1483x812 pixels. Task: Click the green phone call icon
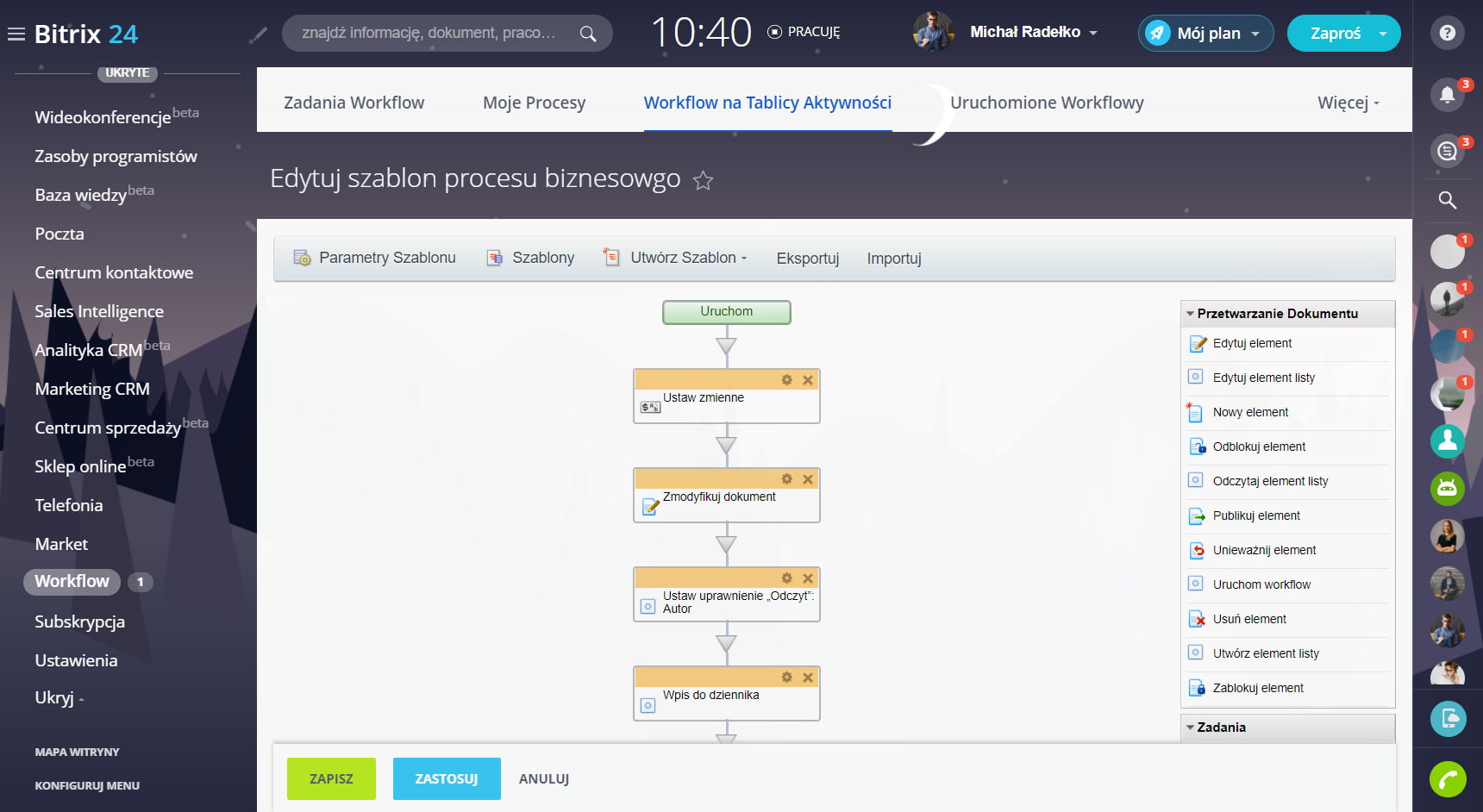click(x=1448, y=780)
